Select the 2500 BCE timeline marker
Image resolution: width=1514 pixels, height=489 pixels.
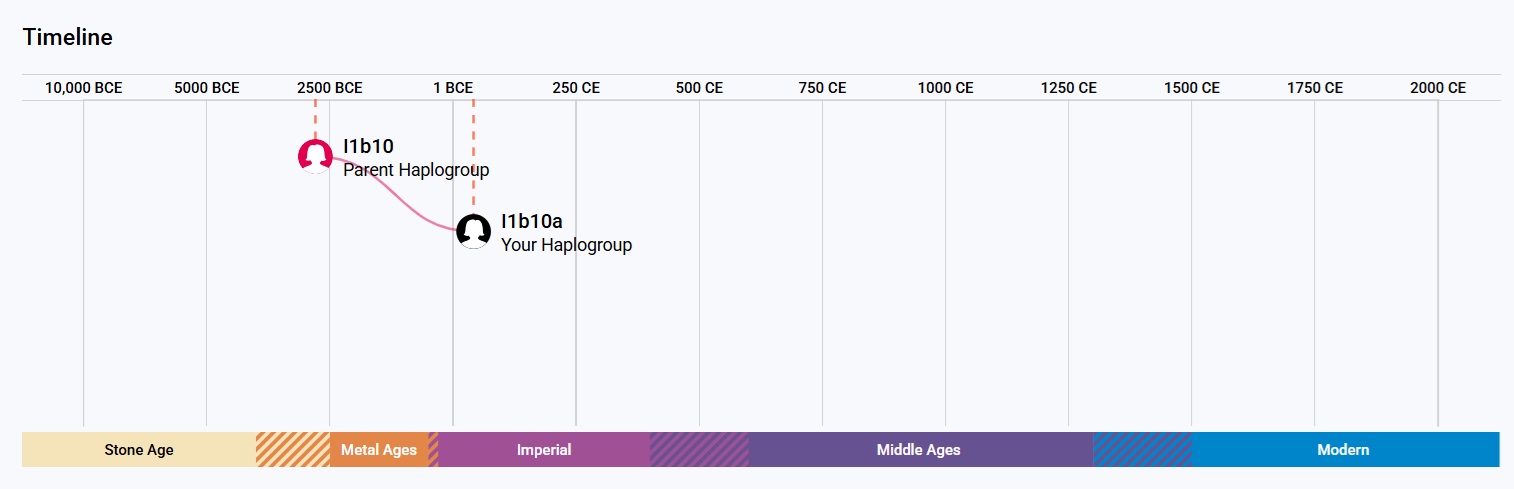(330, 88)
